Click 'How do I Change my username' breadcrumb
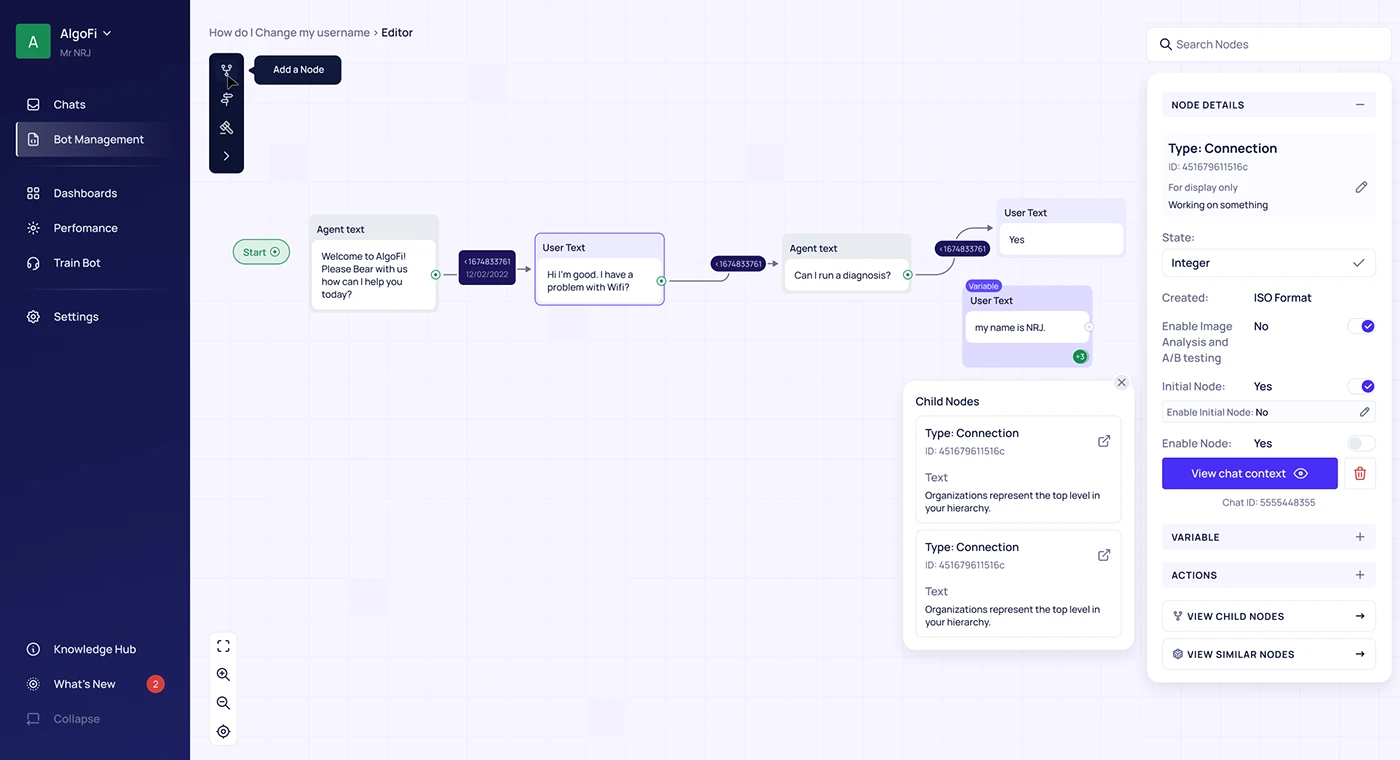1400x760 pixels. click(x=289, y=32)
